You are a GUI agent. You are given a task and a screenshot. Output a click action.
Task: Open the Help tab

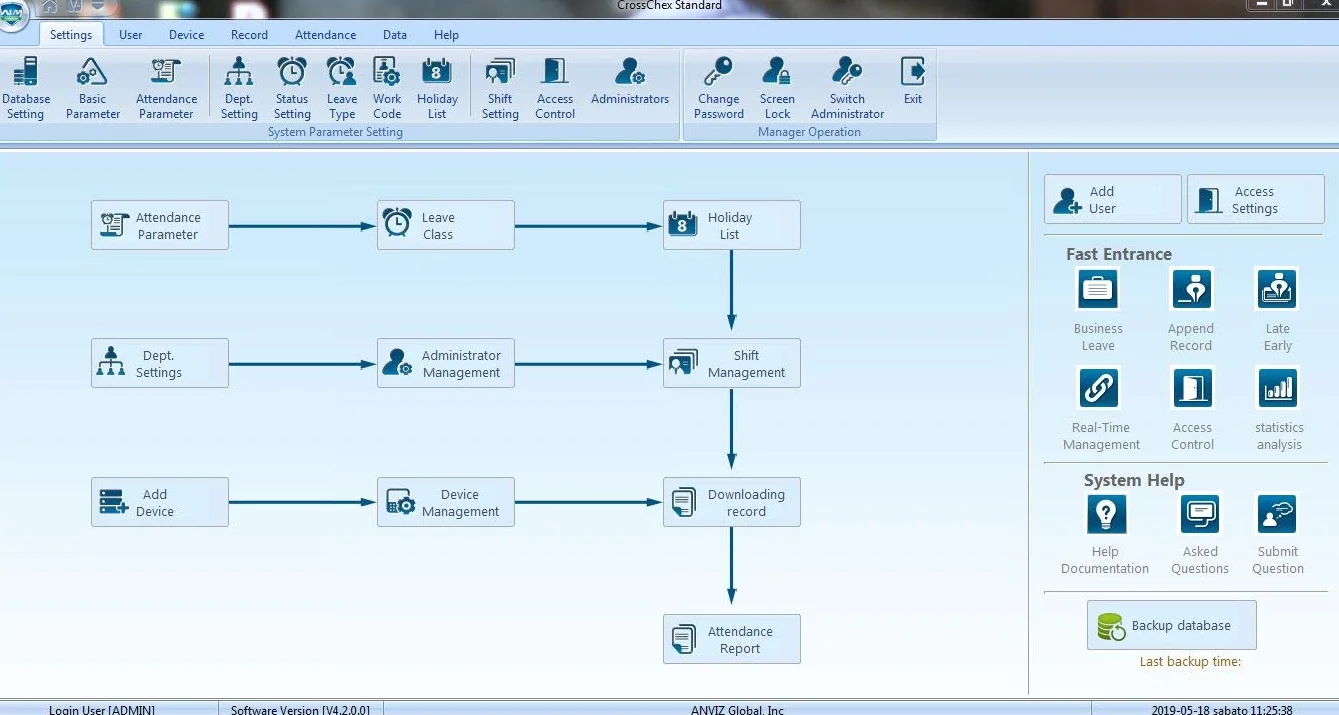[x=446, y=34]
